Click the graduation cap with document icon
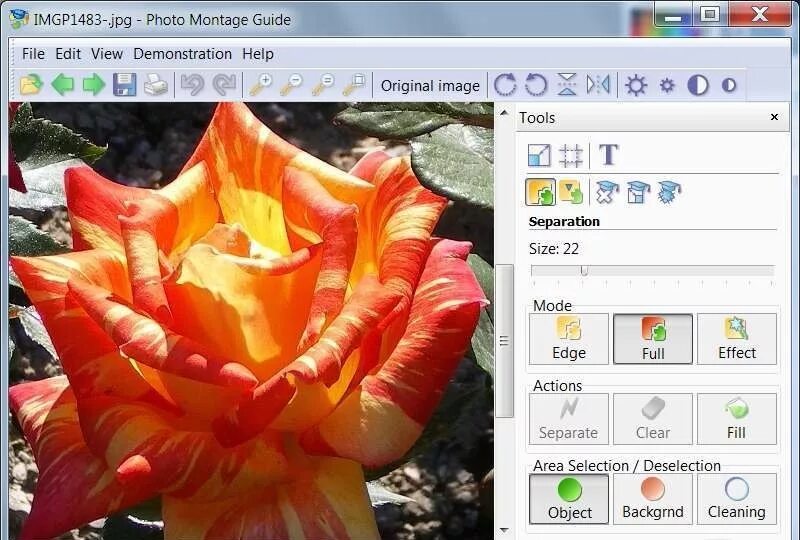 638,192
